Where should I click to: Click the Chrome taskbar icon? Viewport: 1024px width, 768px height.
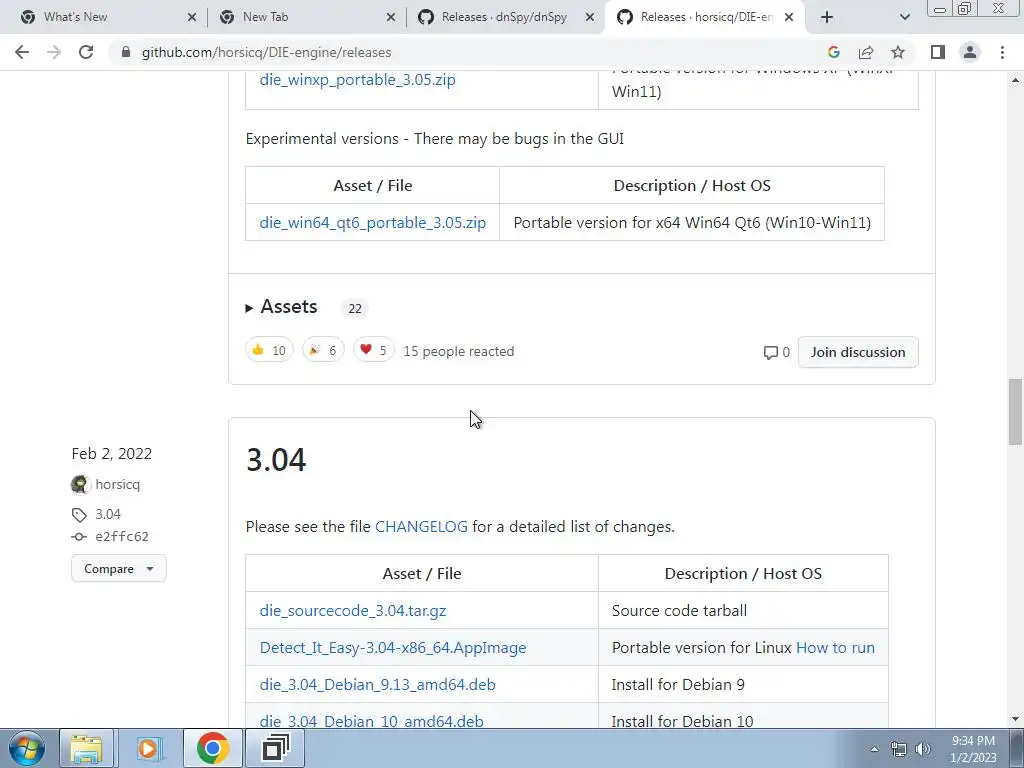212,748
